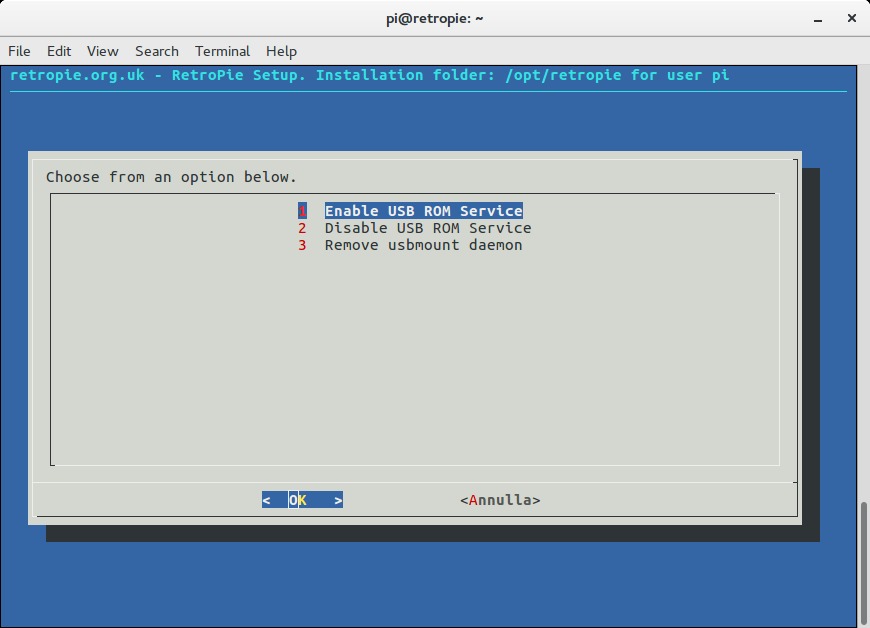This screenshot has width=870, height=628.
Task: Open the View menu
Action: pos(102,51)
